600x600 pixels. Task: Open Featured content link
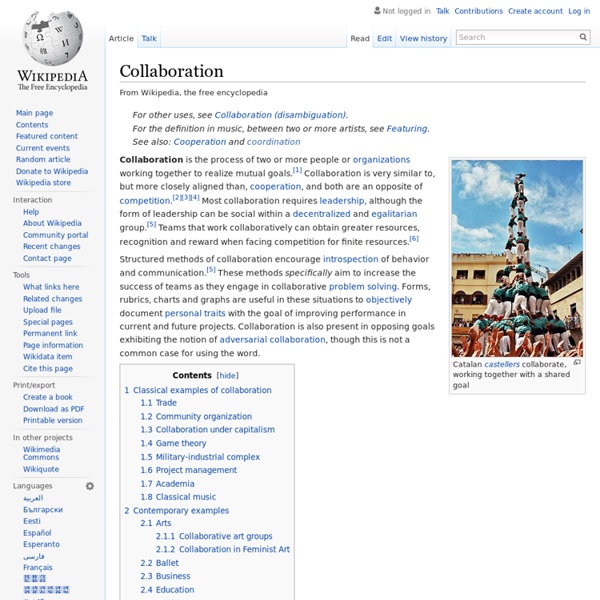(47, 136)
